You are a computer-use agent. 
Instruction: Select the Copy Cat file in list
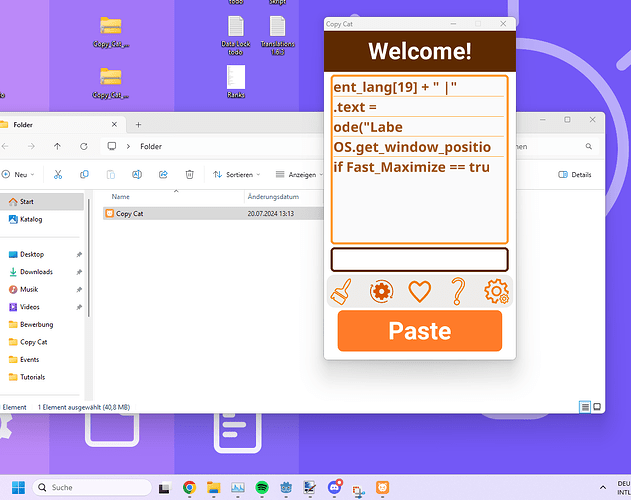129,213
